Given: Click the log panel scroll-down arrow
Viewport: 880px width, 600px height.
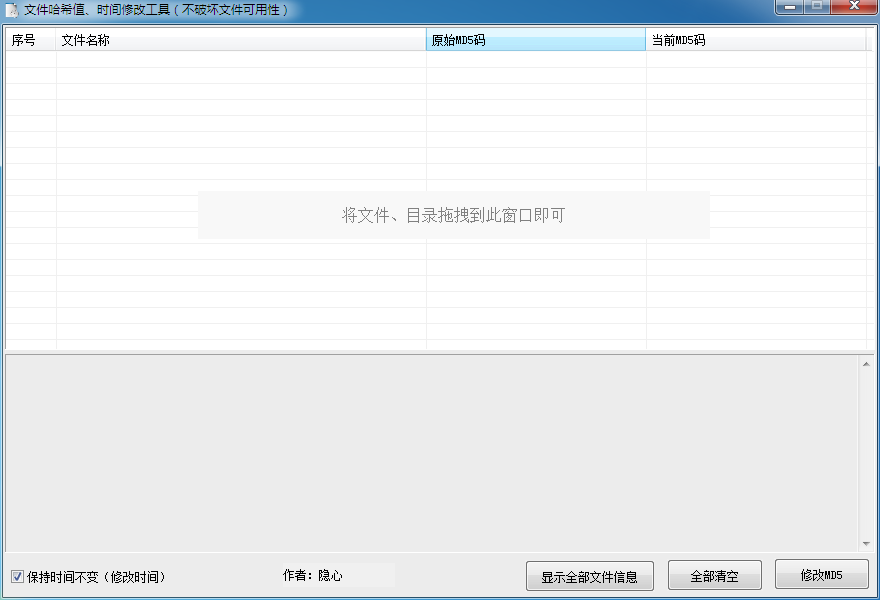Looking at the screenshot, I should point(866,543).
